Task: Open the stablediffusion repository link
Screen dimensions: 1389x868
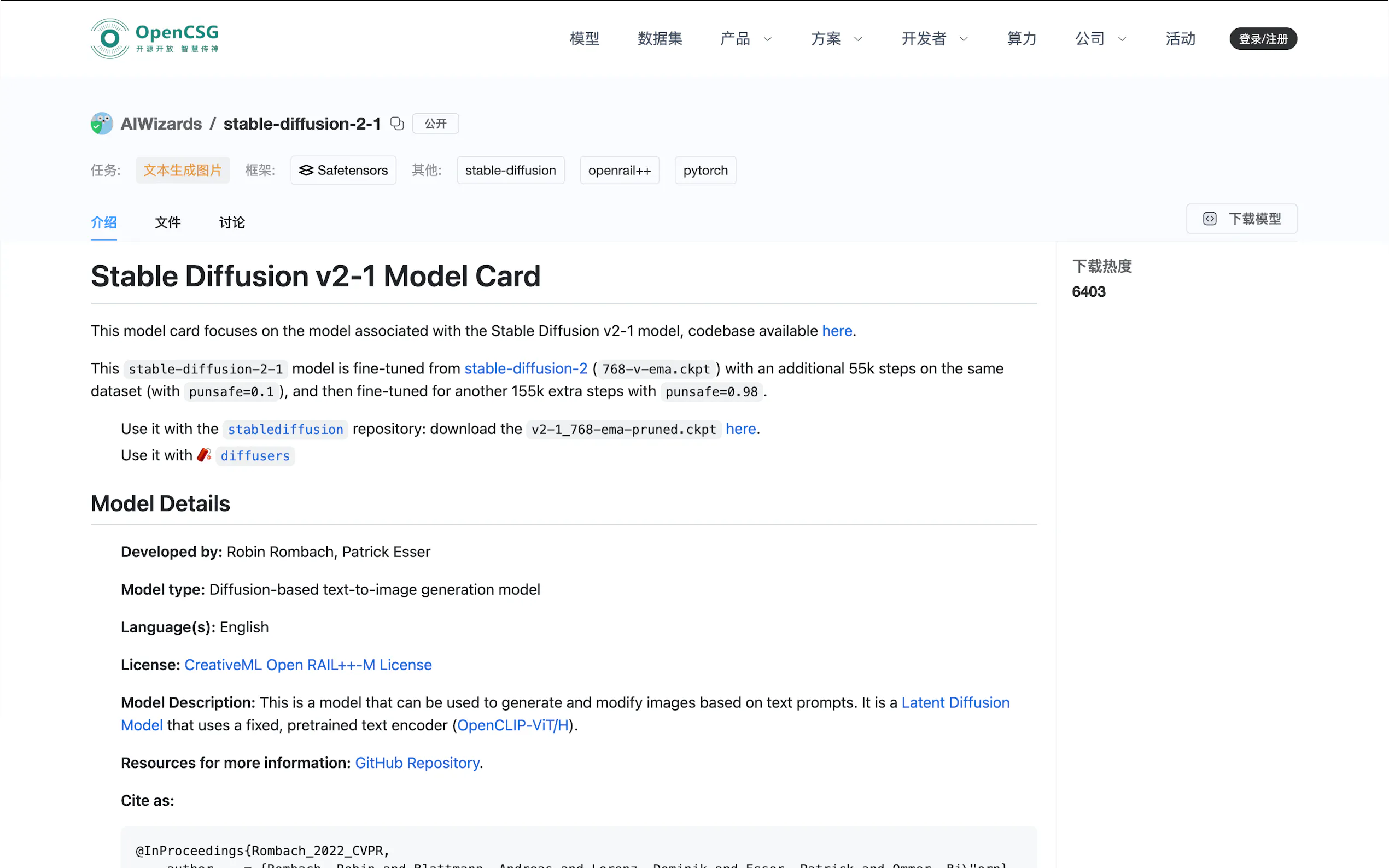Action: (285, 429)
